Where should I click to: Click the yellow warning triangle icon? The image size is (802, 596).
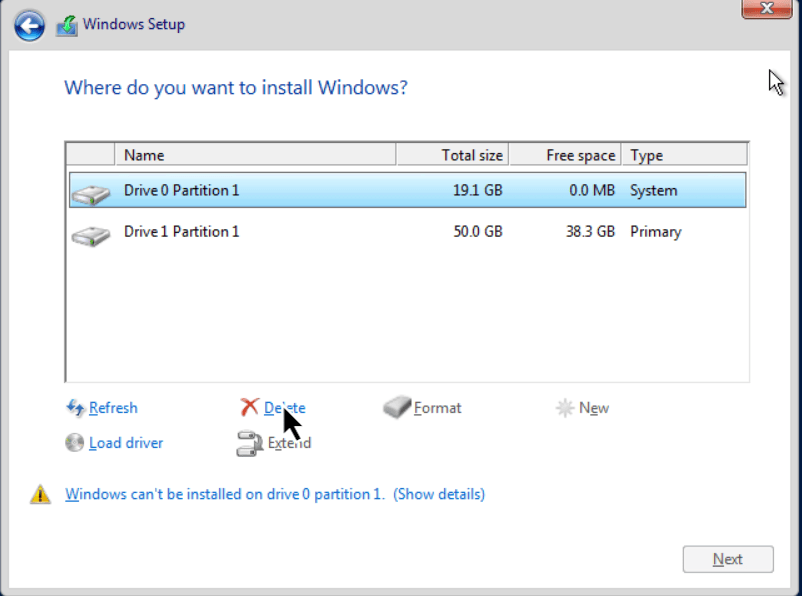tap(40, 494)
